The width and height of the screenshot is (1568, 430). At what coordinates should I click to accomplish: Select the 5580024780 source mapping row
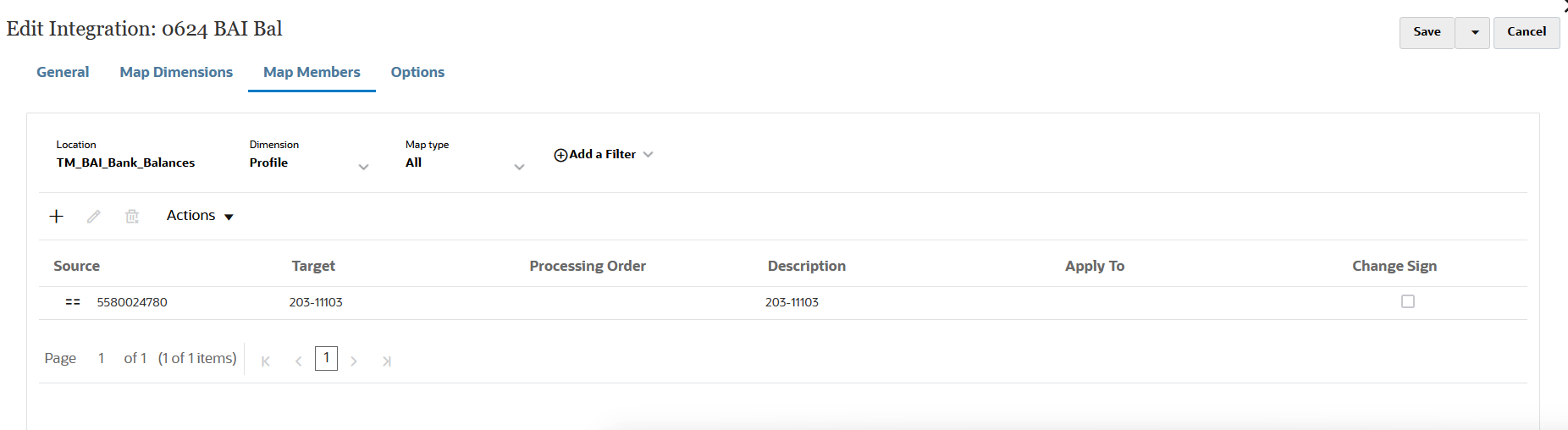click(x=132, y=302)
